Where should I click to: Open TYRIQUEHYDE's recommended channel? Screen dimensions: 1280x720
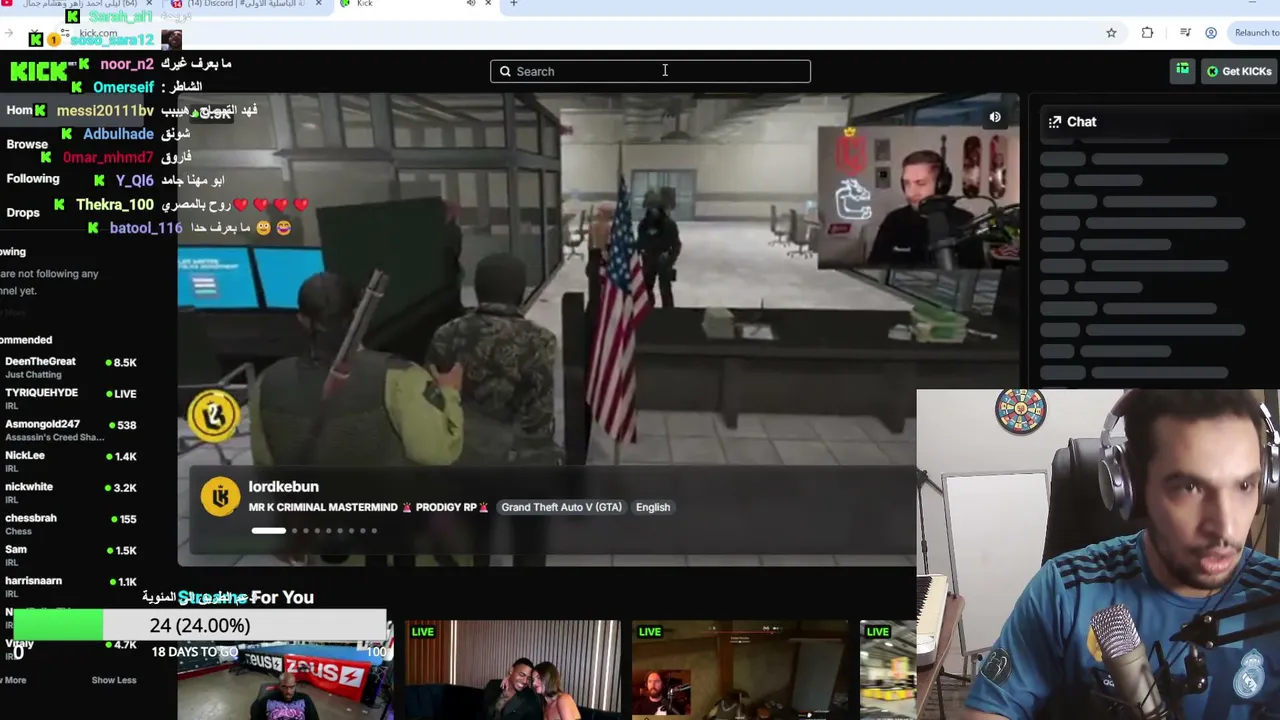pos(70,398)
